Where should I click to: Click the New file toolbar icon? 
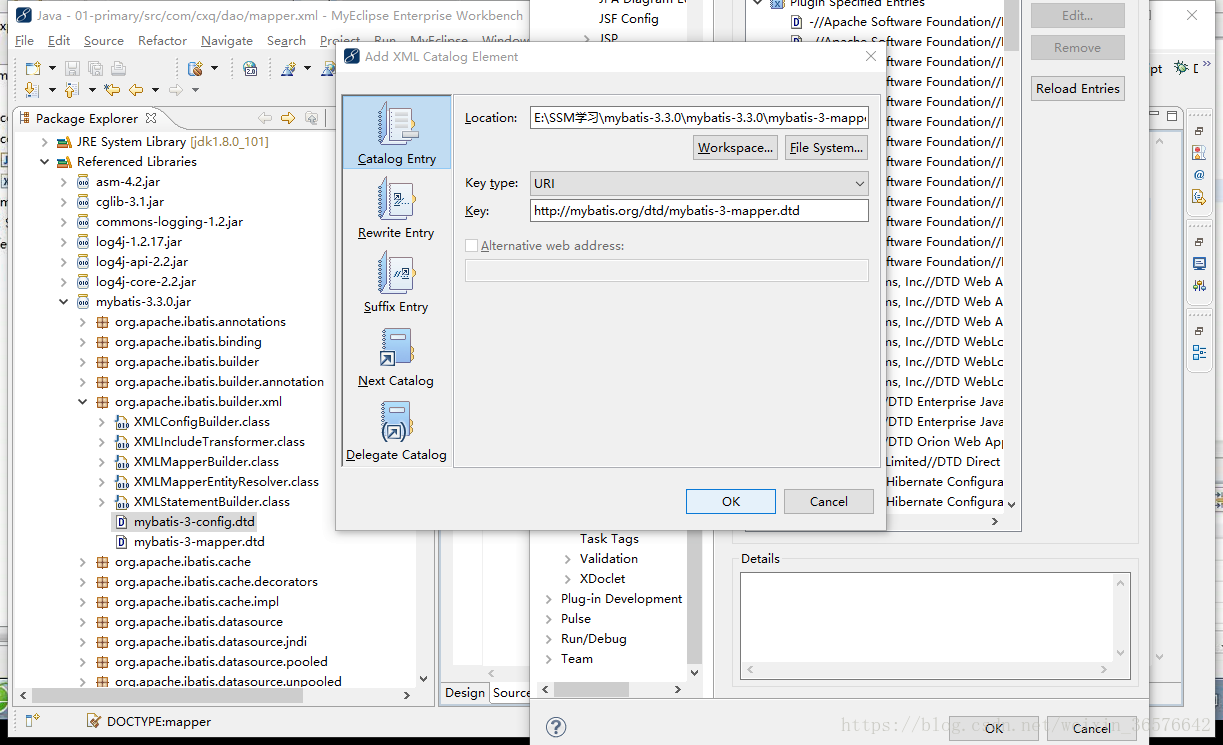coord(33,68)
